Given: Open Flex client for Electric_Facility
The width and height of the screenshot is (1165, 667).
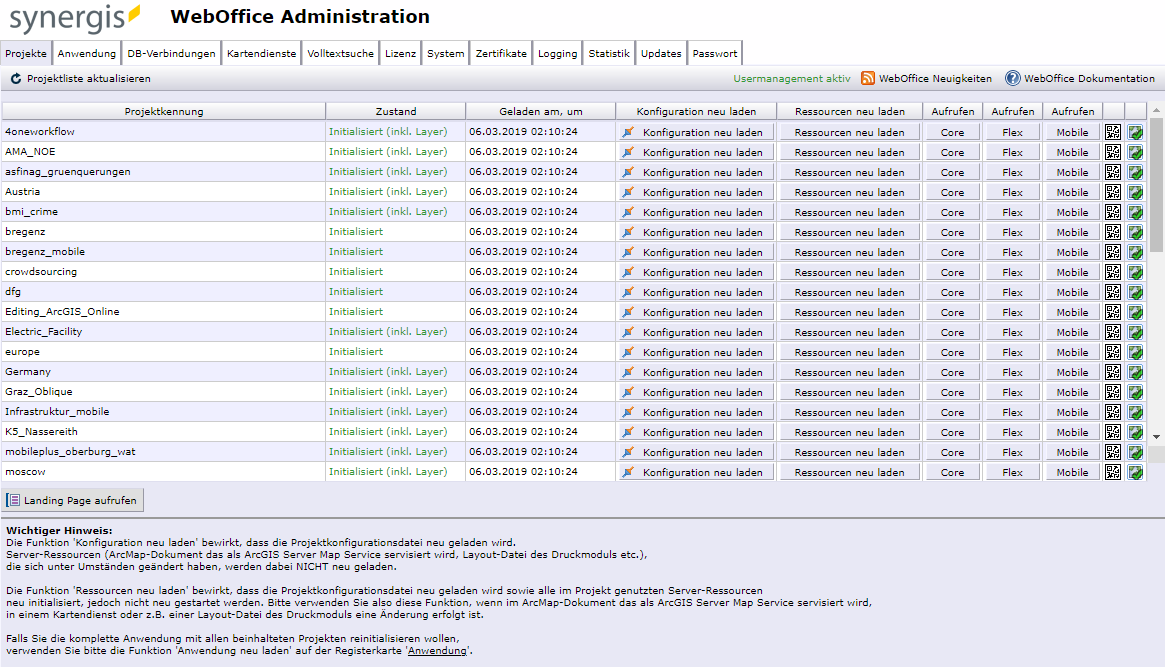Looking at the screenshot, I should point(1012,331).
